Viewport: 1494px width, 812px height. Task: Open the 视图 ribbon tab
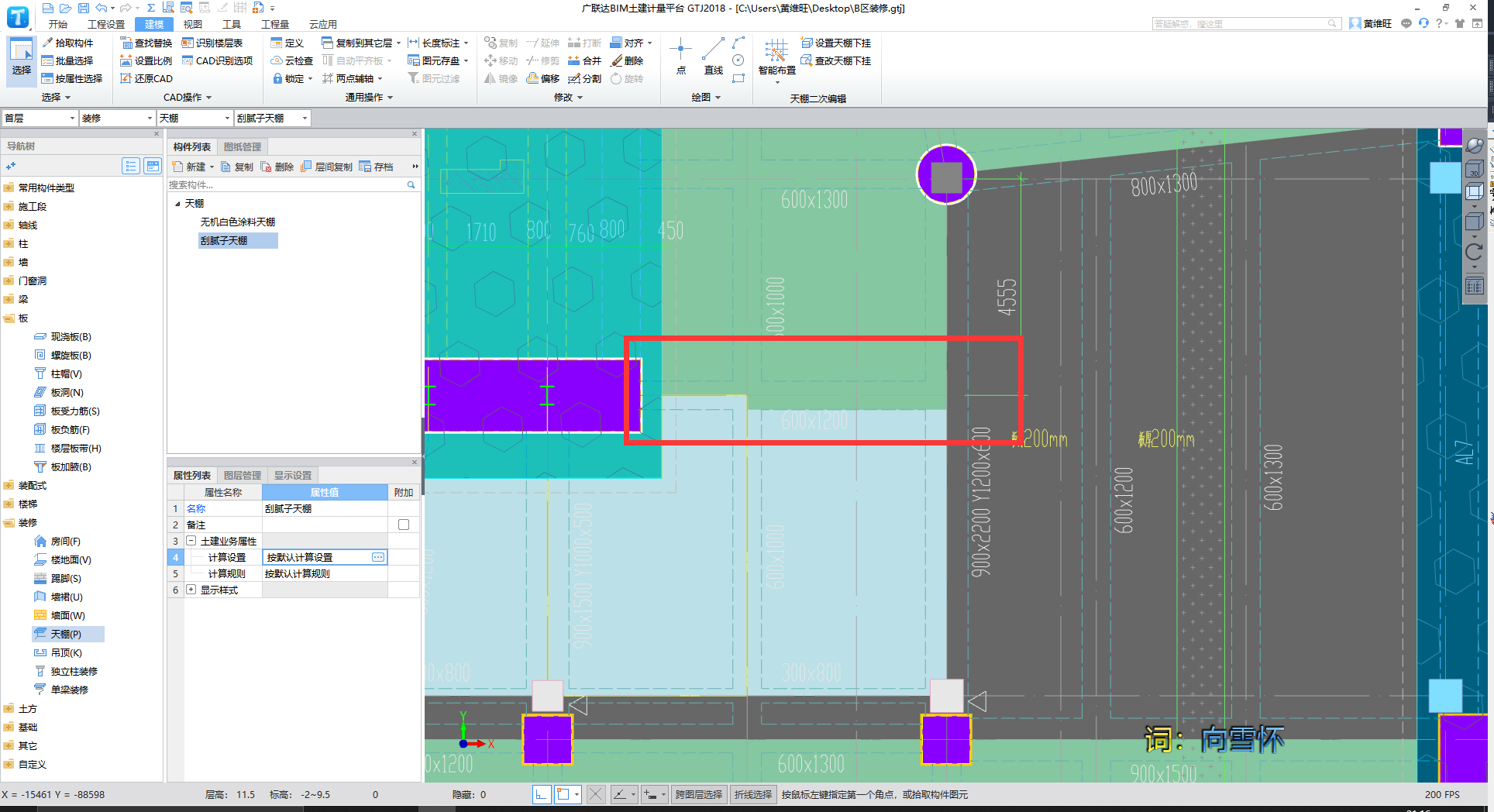[192, 24]
